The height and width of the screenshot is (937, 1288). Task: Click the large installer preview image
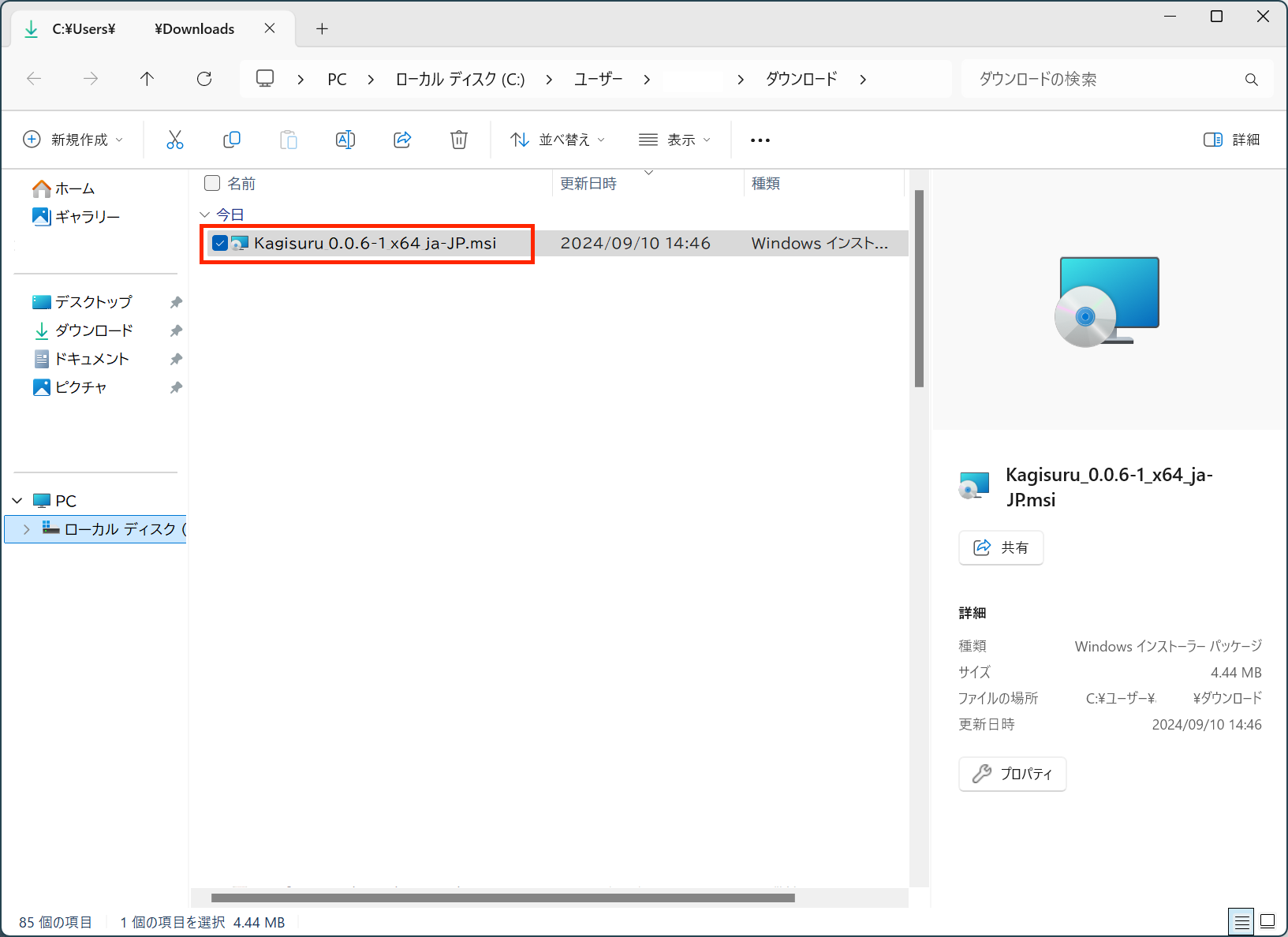1107,301
